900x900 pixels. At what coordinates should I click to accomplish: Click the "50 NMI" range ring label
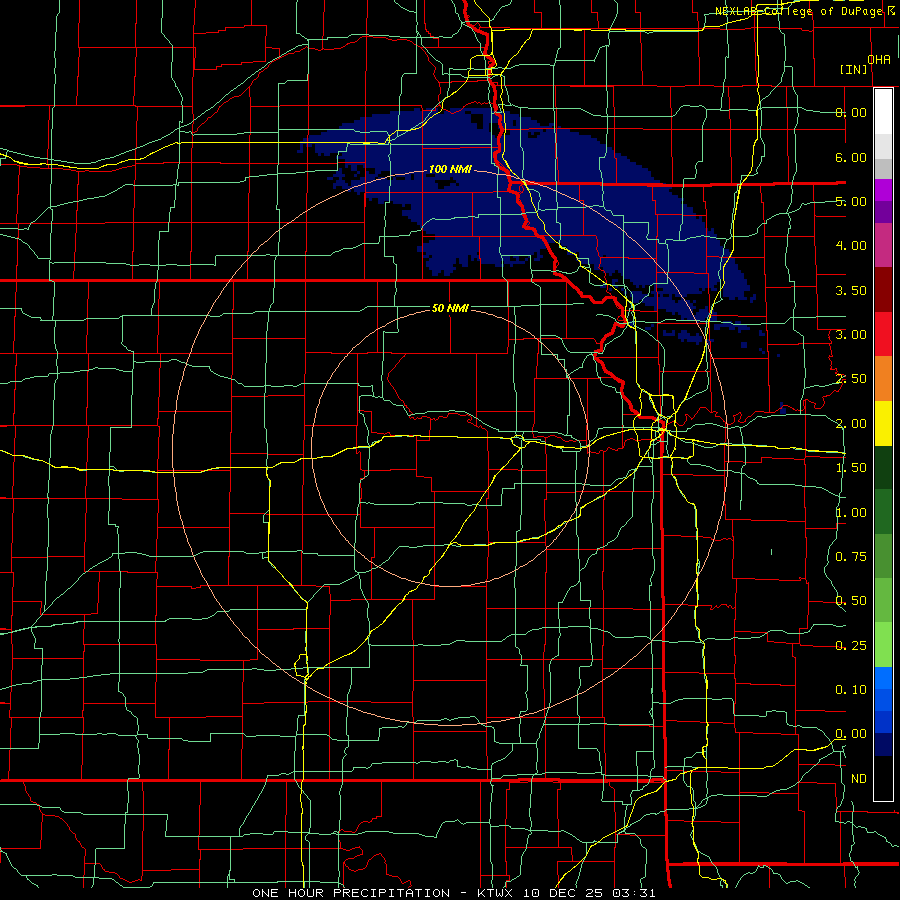[450, 308]
